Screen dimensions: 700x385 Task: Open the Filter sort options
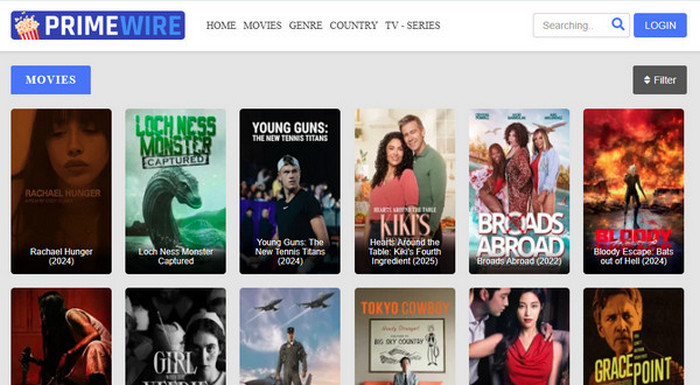point(659,80)
